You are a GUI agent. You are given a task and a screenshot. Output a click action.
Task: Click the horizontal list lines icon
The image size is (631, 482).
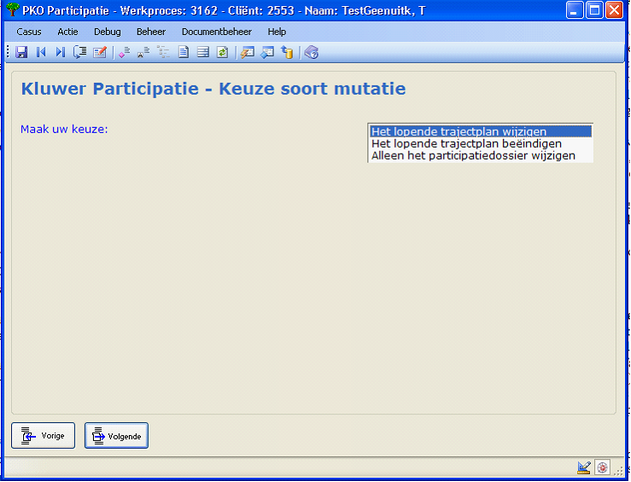(x=203, y=52)
